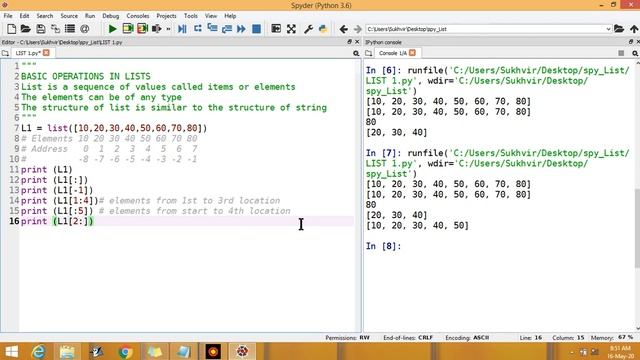Change to the parent directory
This screenshot has width=640, height=360.
pos(634,29)
